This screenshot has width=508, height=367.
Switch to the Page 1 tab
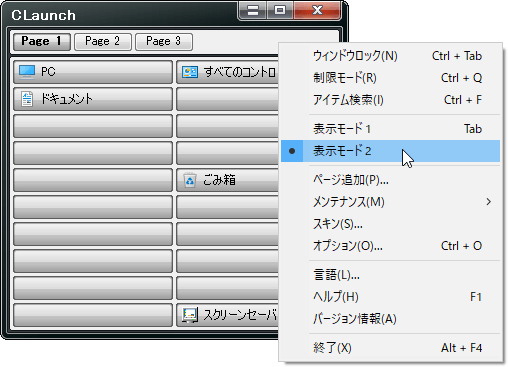42,42
